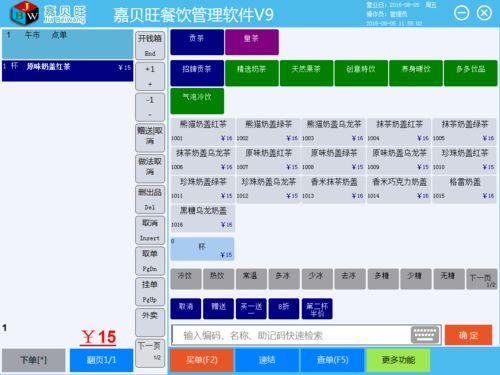Increase quantity with the +1 button
This screenshot has width=500, height=375.
tap(150, 76)
